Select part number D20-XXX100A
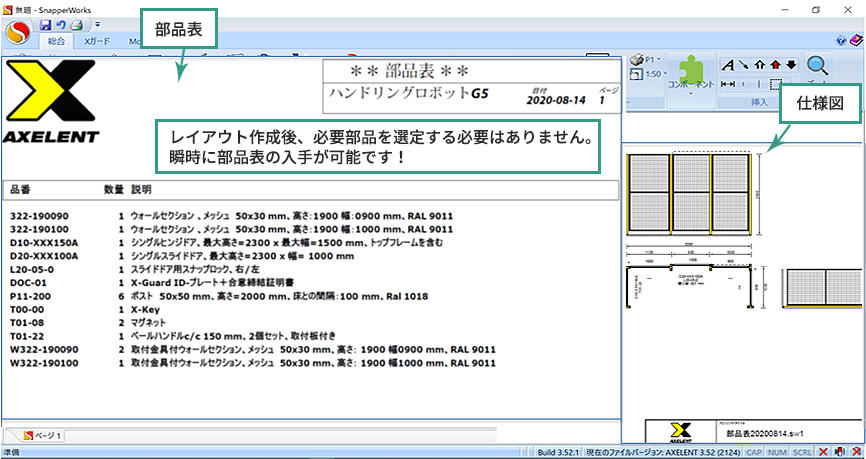This screenshot has height=459, width=866. (x=44, y=256)
